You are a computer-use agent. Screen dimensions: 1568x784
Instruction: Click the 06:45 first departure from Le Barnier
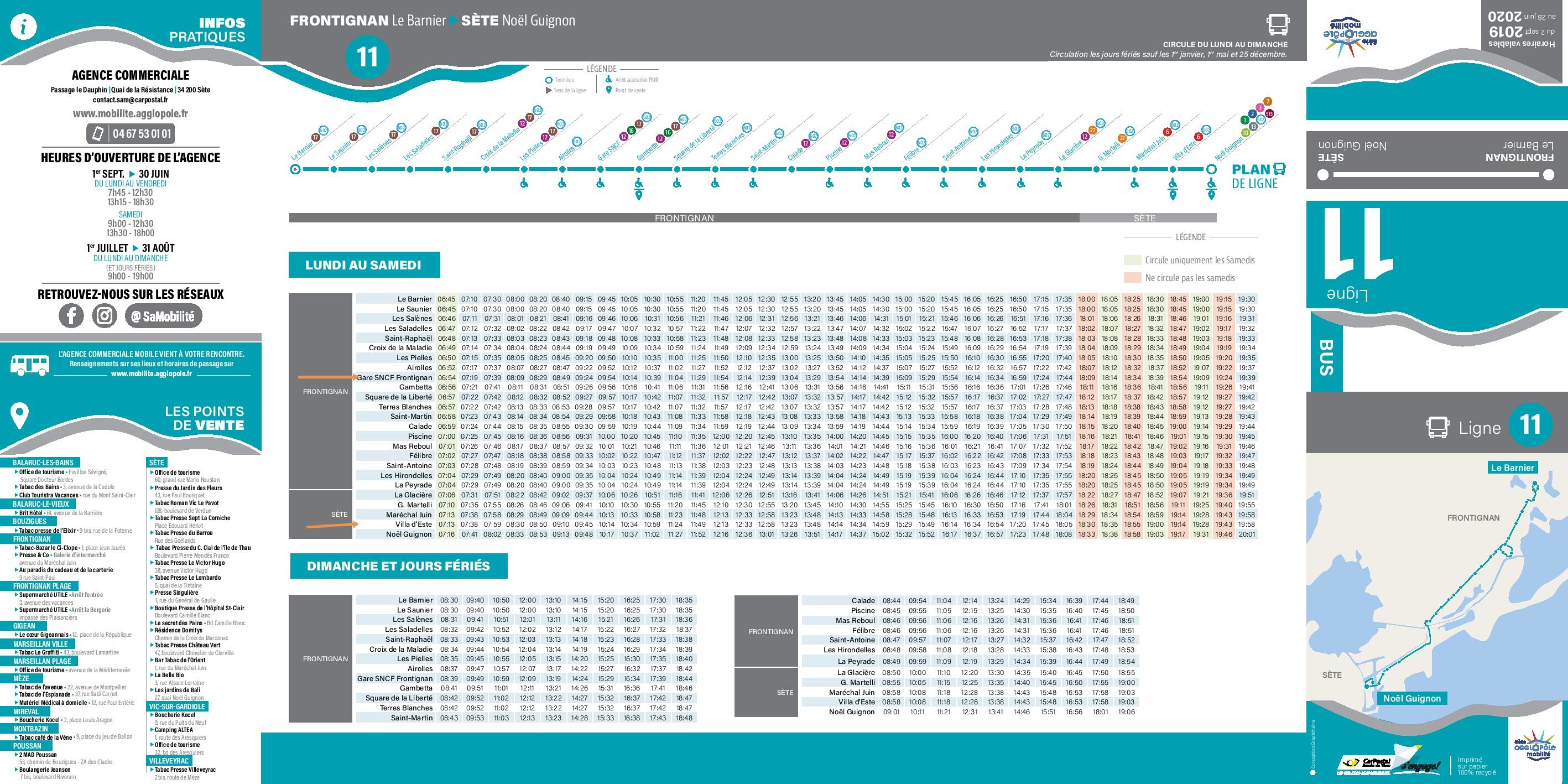(446, 299)
